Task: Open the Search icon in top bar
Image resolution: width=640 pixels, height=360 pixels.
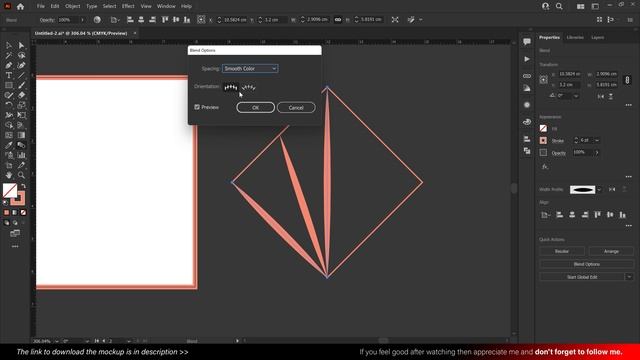Action: click(x=559, y=7)
